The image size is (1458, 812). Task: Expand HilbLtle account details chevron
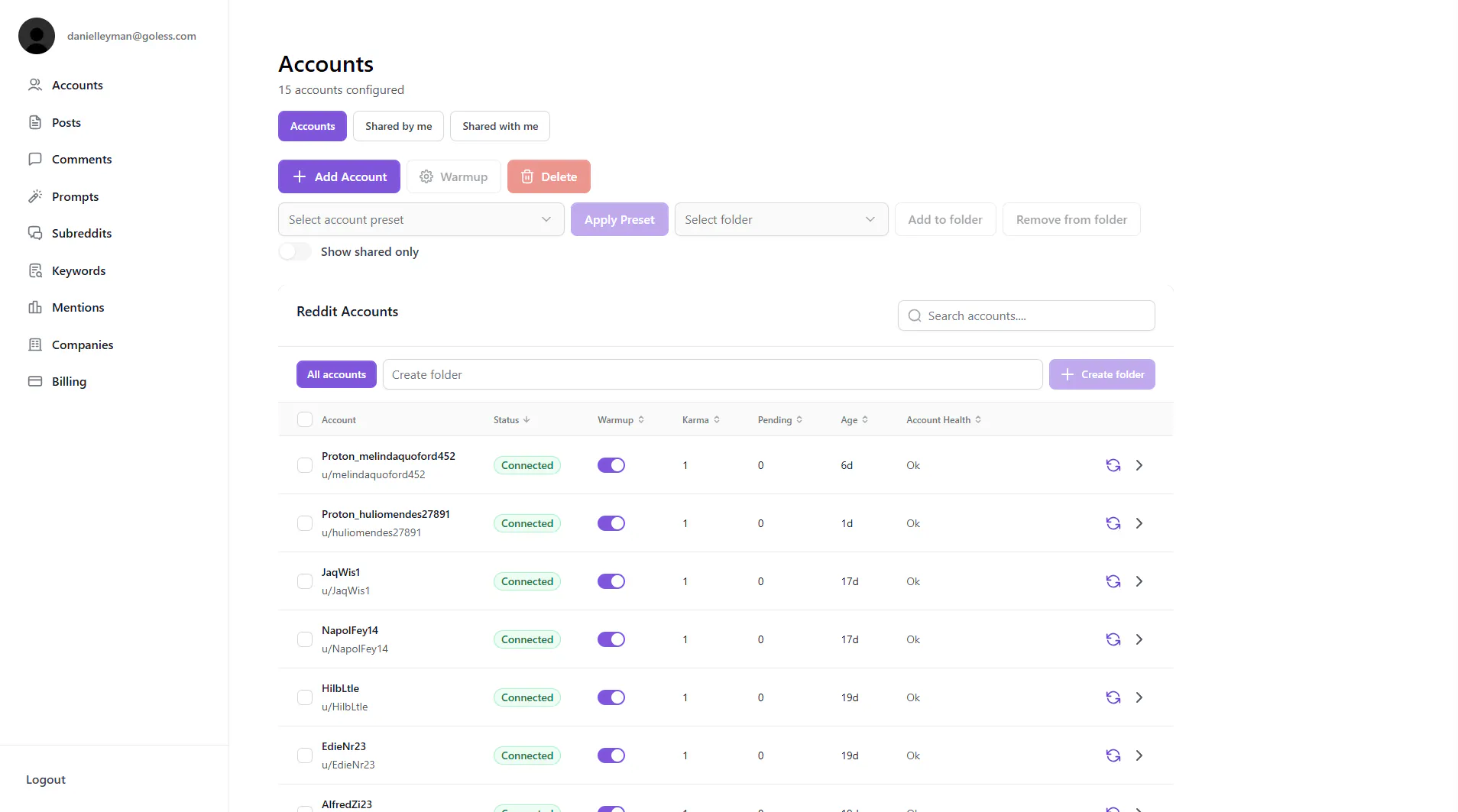(x=1139, y=697)
